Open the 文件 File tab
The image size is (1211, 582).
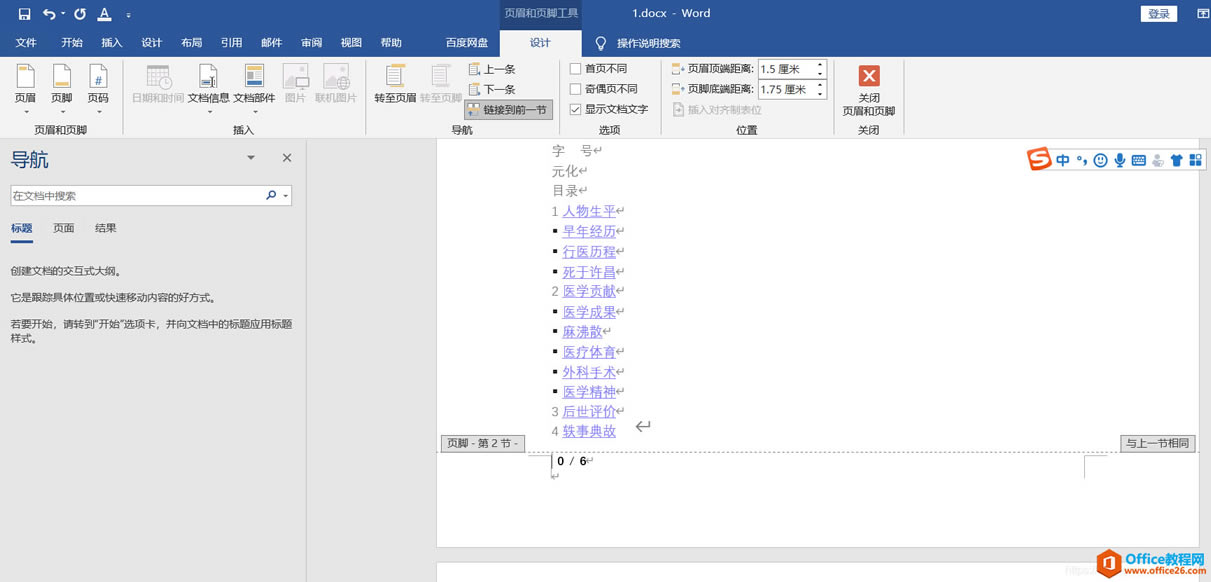tap(26, 43)
